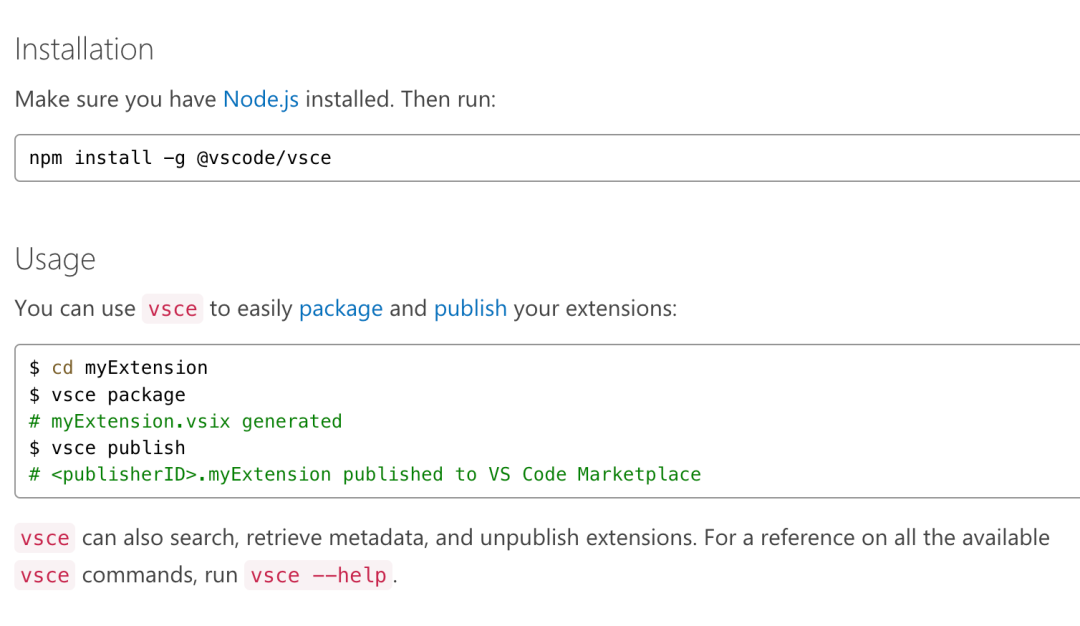This screenshot has height=626, width=1080.
Task: Follow the publish link
Action: coord(470,309)
